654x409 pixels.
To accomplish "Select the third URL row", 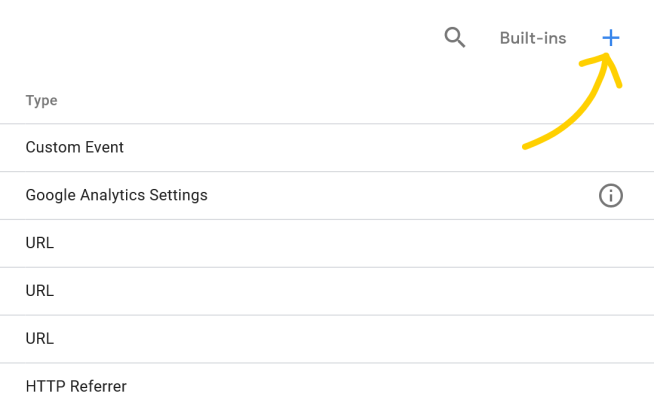I will point(327,339).
